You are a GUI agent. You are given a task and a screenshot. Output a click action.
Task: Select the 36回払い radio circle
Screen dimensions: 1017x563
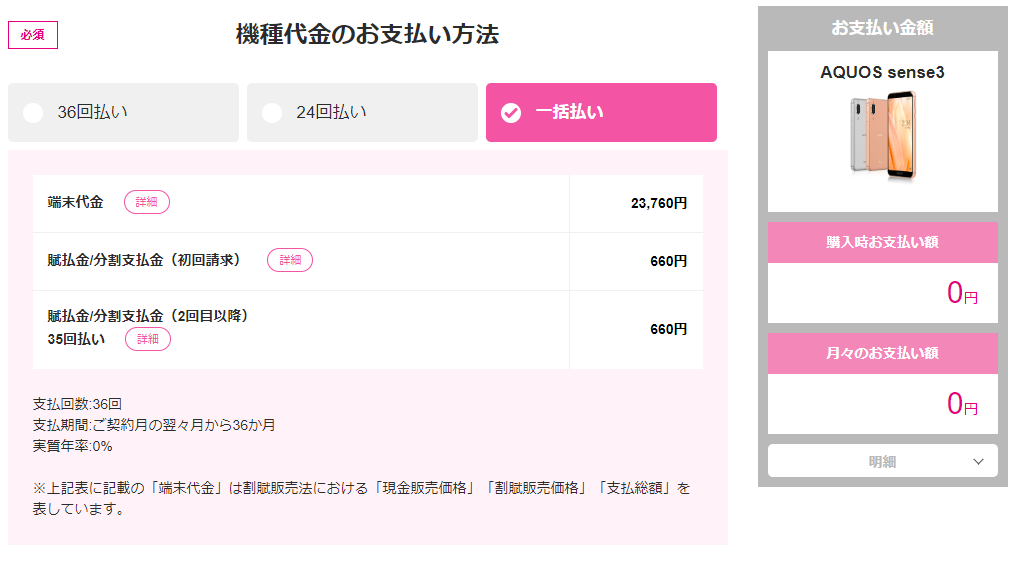click(x=33, y=113)
